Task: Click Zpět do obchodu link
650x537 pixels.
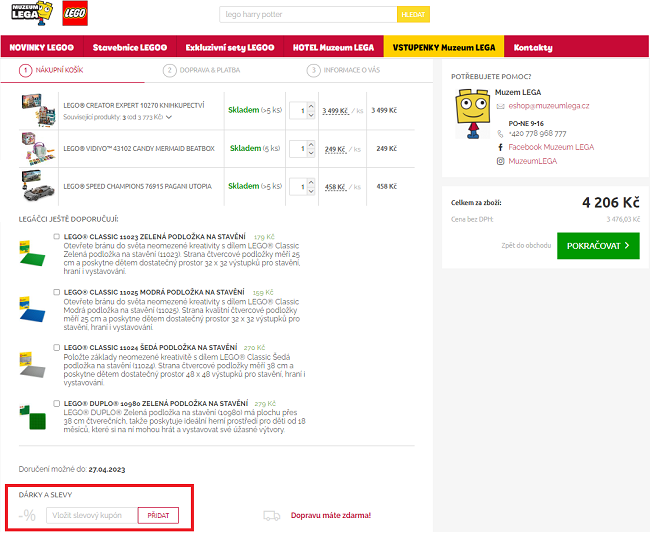Action: 526,245
